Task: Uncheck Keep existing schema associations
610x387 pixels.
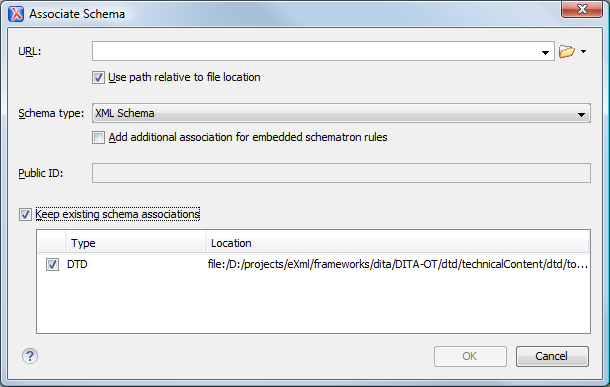Action: pyautogui.click(x=25, y=214)
